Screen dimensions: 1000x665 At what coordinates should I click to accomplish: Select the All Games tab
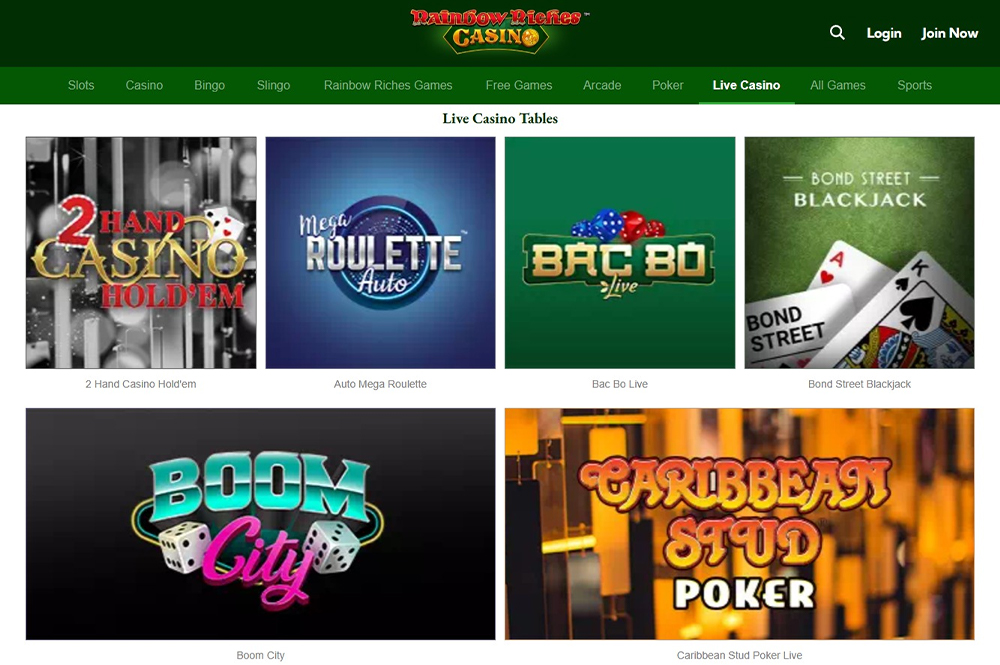click(x=837, y=85)
